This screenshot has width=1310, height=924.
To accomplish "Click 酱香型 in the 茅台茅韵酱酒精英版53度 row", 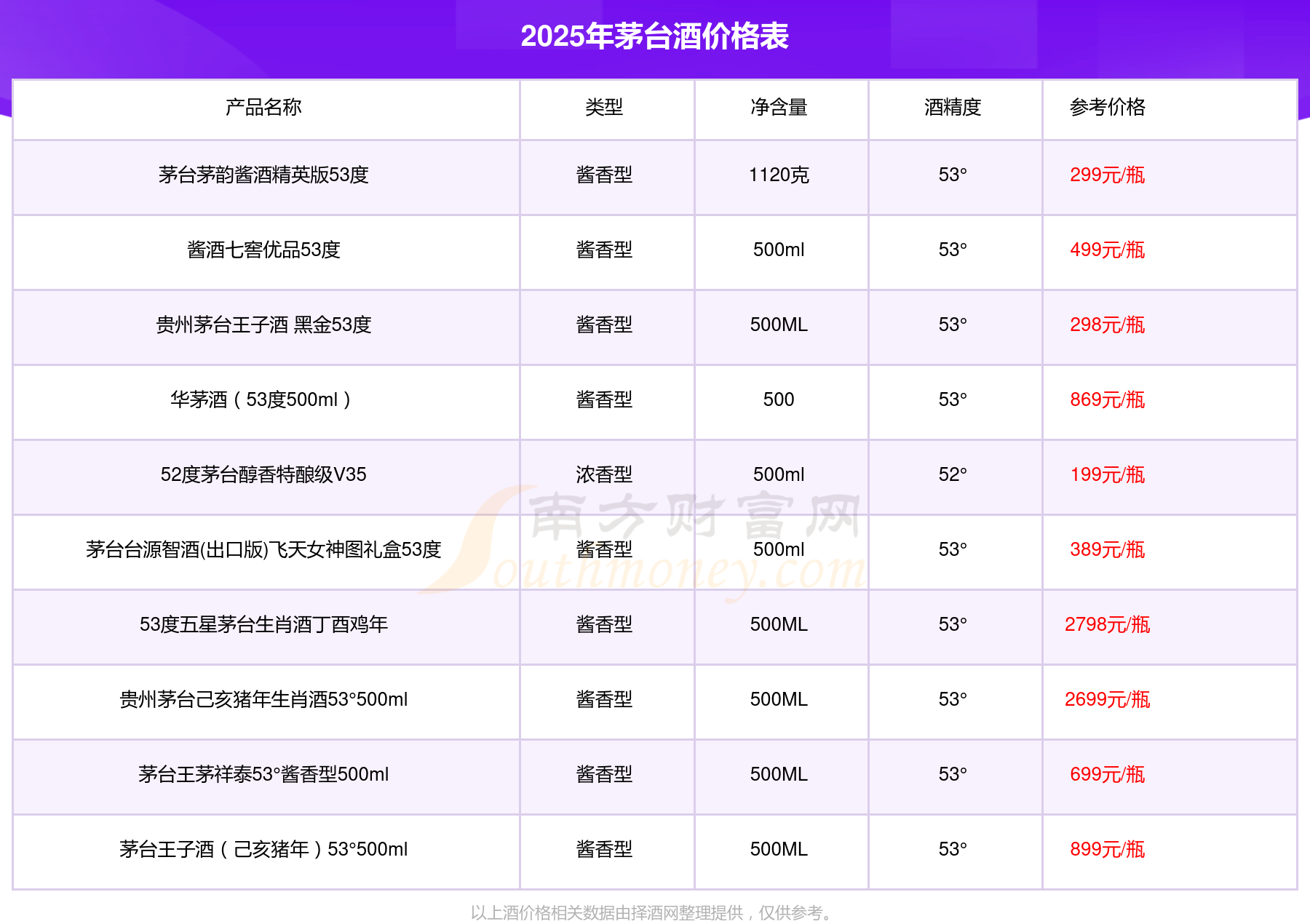I will click(604, 175).
